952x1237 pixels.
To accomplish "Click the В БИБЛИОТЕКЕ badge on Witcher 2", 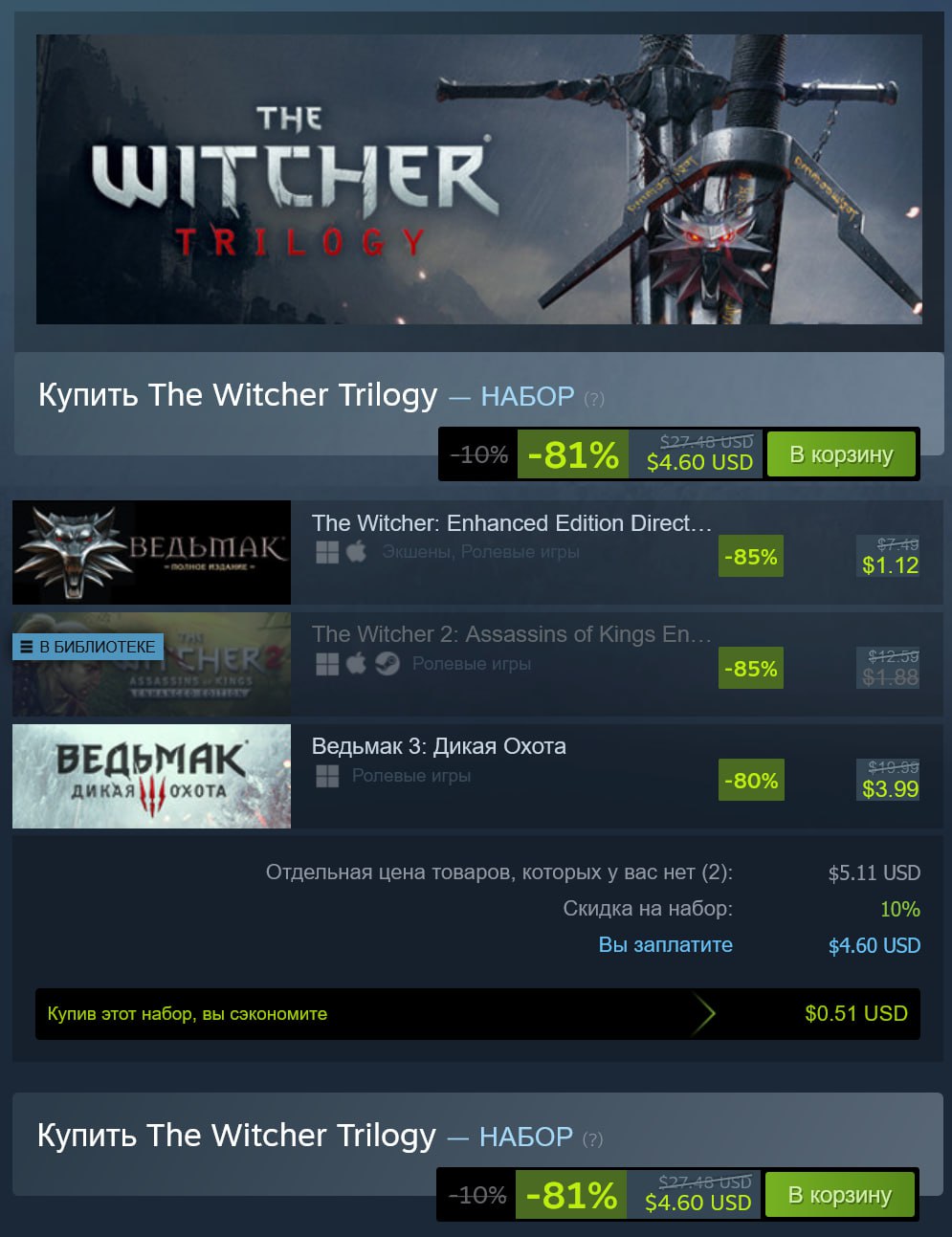I will pos(88,647).
